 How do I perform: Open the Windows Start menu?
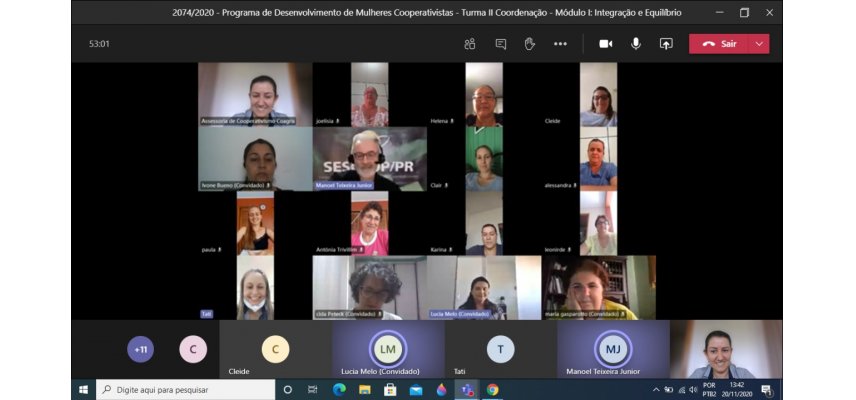tap(84, 390)
